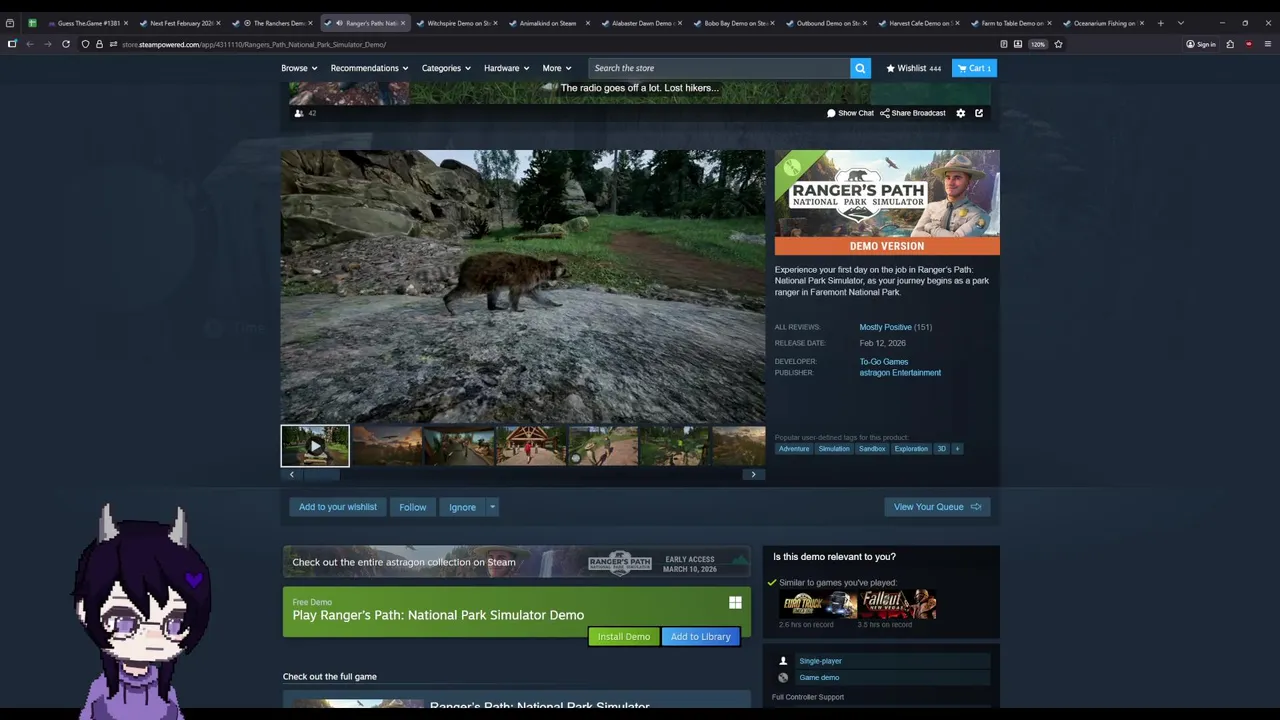The image size is (1280, 720).
Task: Click the Ignore button
Action: [x=462, y=507]
